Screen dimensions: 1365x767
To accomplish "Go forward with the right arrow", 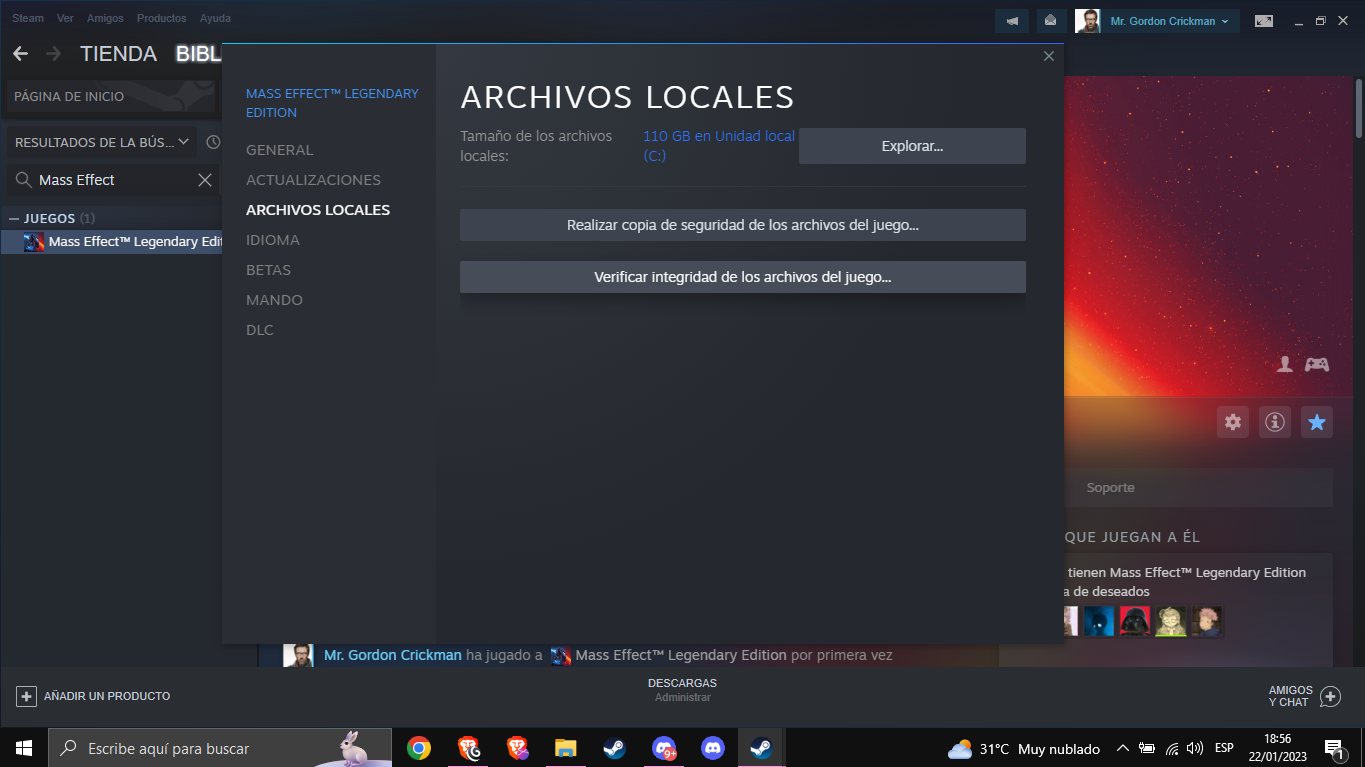I will point(53,54).
